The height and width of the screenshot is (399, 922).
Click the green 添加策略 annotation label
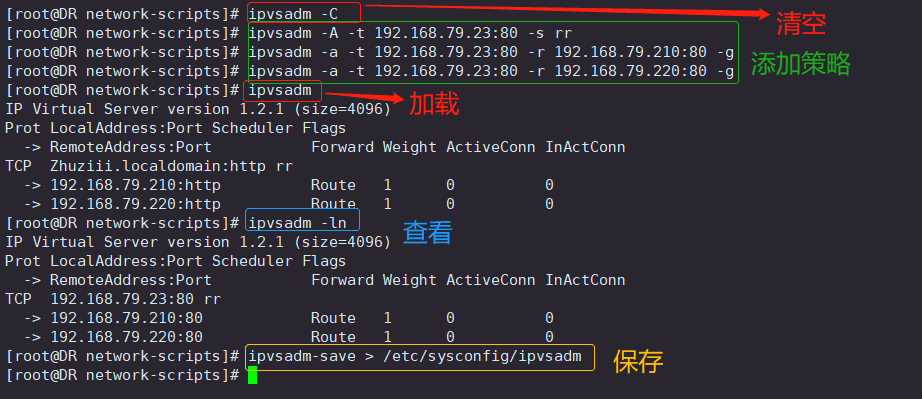tap(800, 64)
